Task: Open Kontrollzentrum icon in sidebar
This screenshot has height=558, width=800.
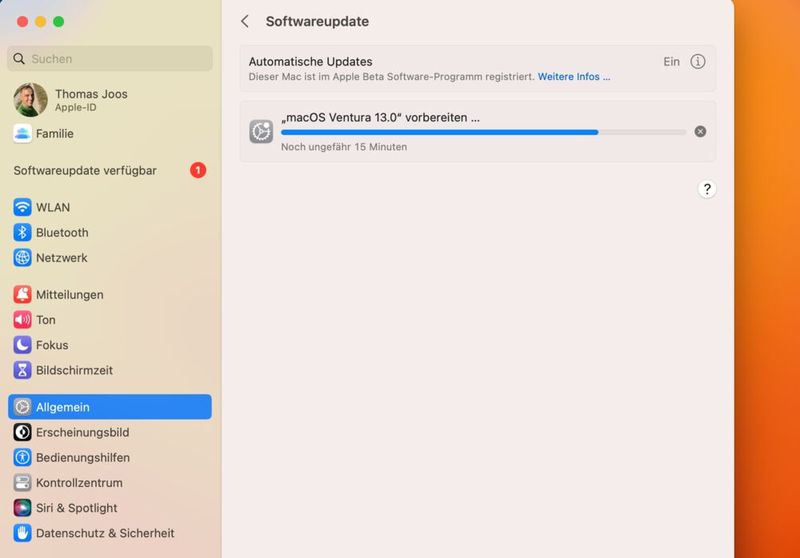Action: 22,483
